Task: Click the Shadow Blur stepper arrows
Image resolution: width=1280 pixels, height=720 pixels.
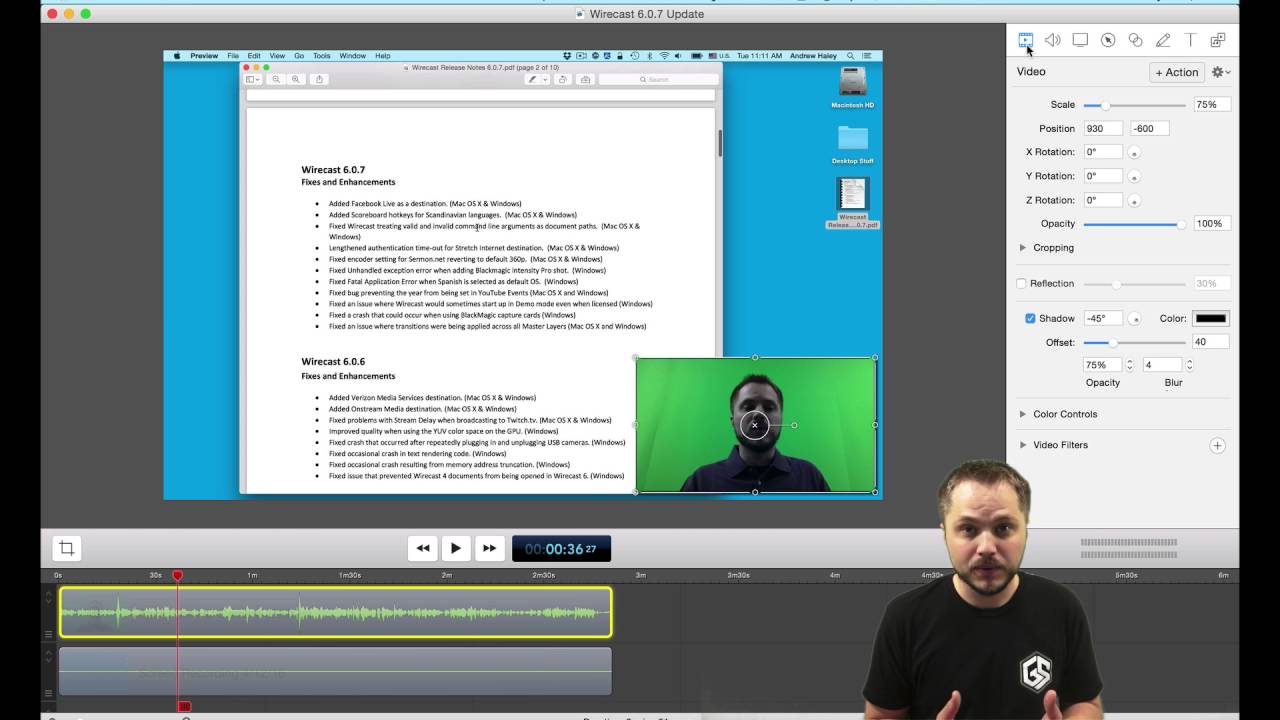Action: pyautogui.click(x=1189, y=365)
